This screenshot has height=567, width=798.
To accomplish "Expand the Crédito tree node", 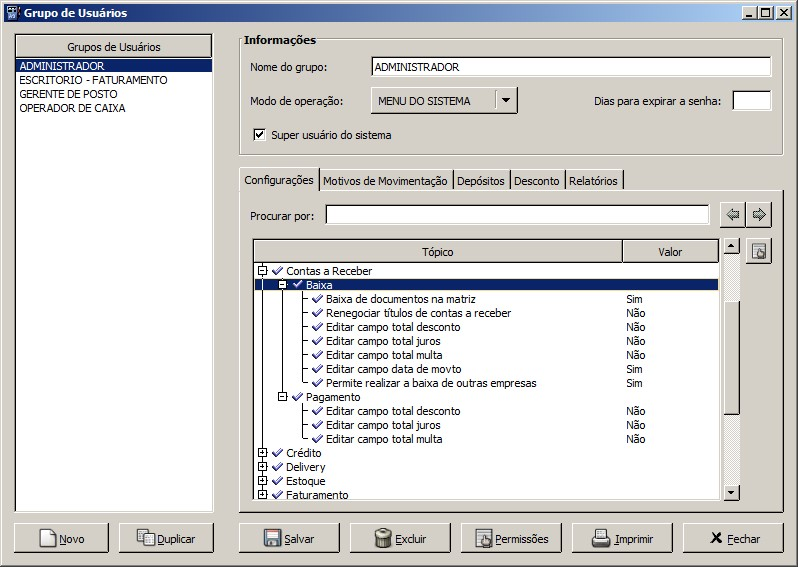I will click(x=263, y=452).
